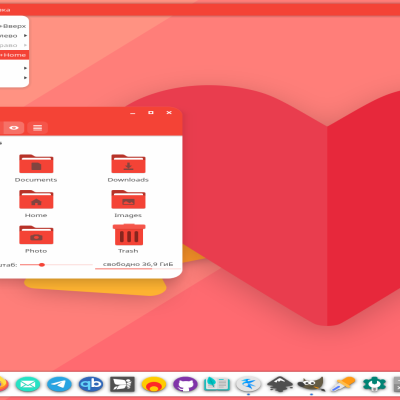Launch GIMP from the dock
The image size is (400, 400).
click(x=311, y=384)
